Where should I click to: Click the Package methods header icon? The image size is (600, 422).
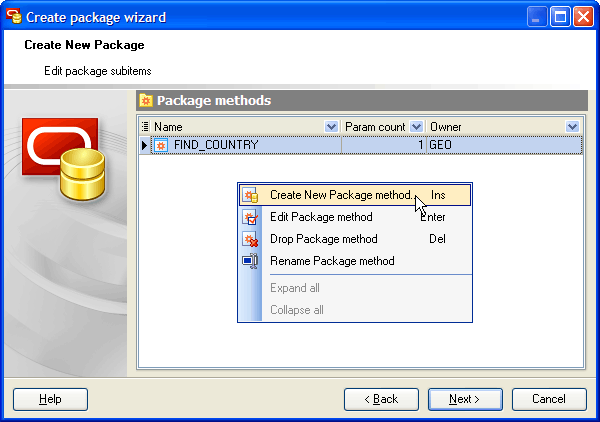tap(146, 101)
